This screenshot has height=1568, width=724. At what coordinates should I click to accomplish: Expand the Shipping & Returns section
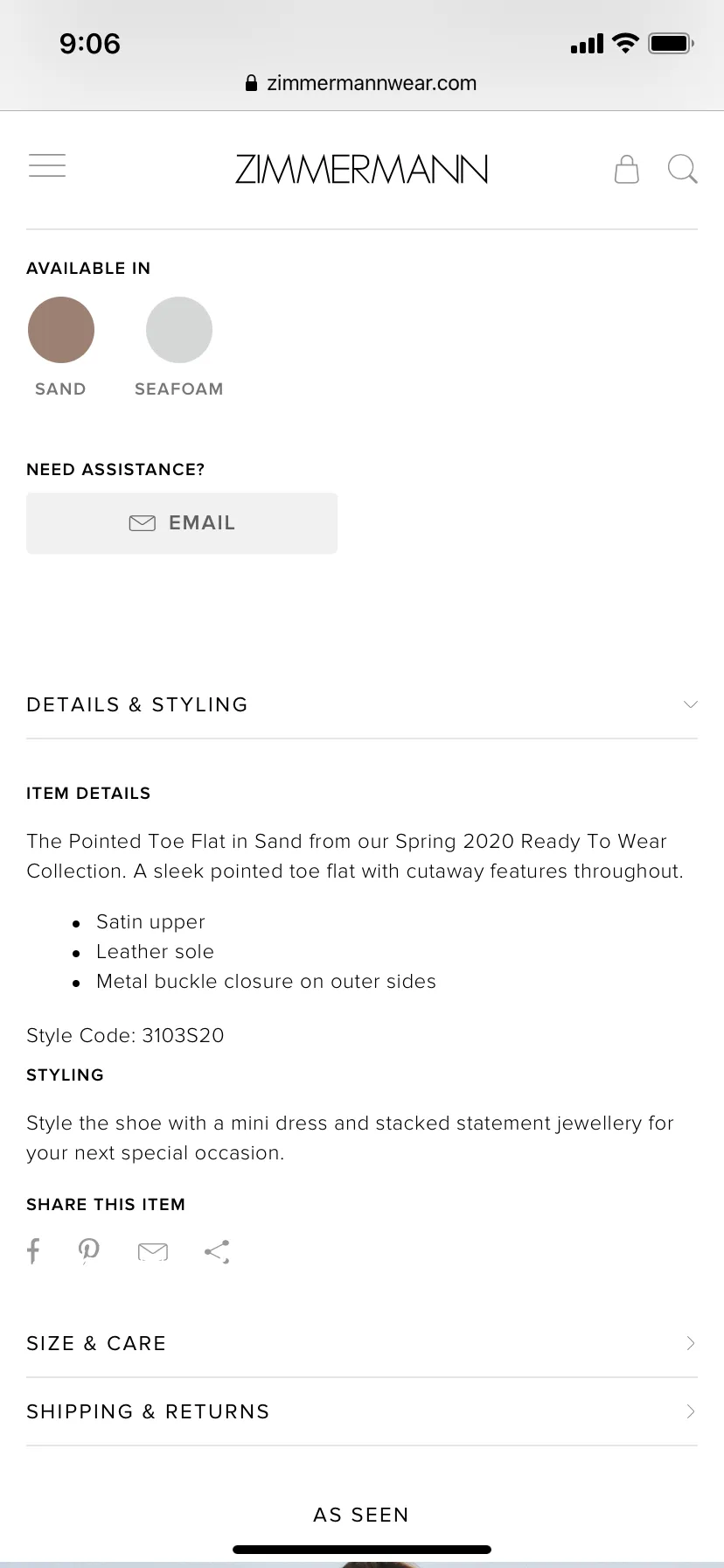click(362, 1411)
